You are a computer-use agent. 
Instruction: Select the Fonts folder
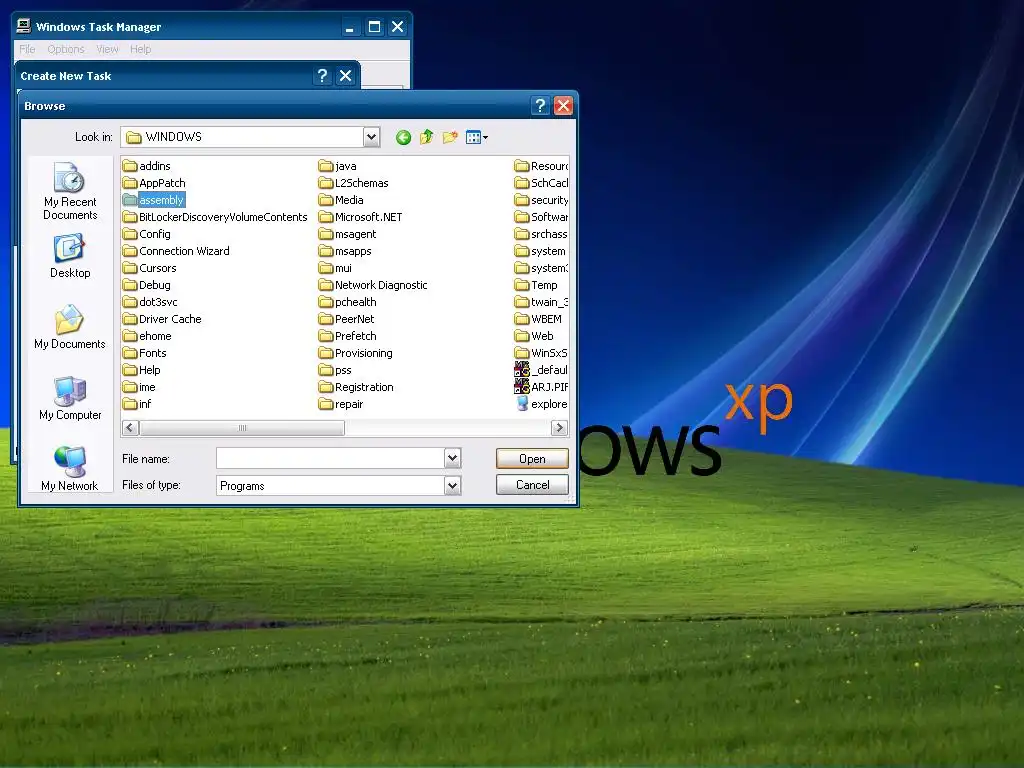145,353
